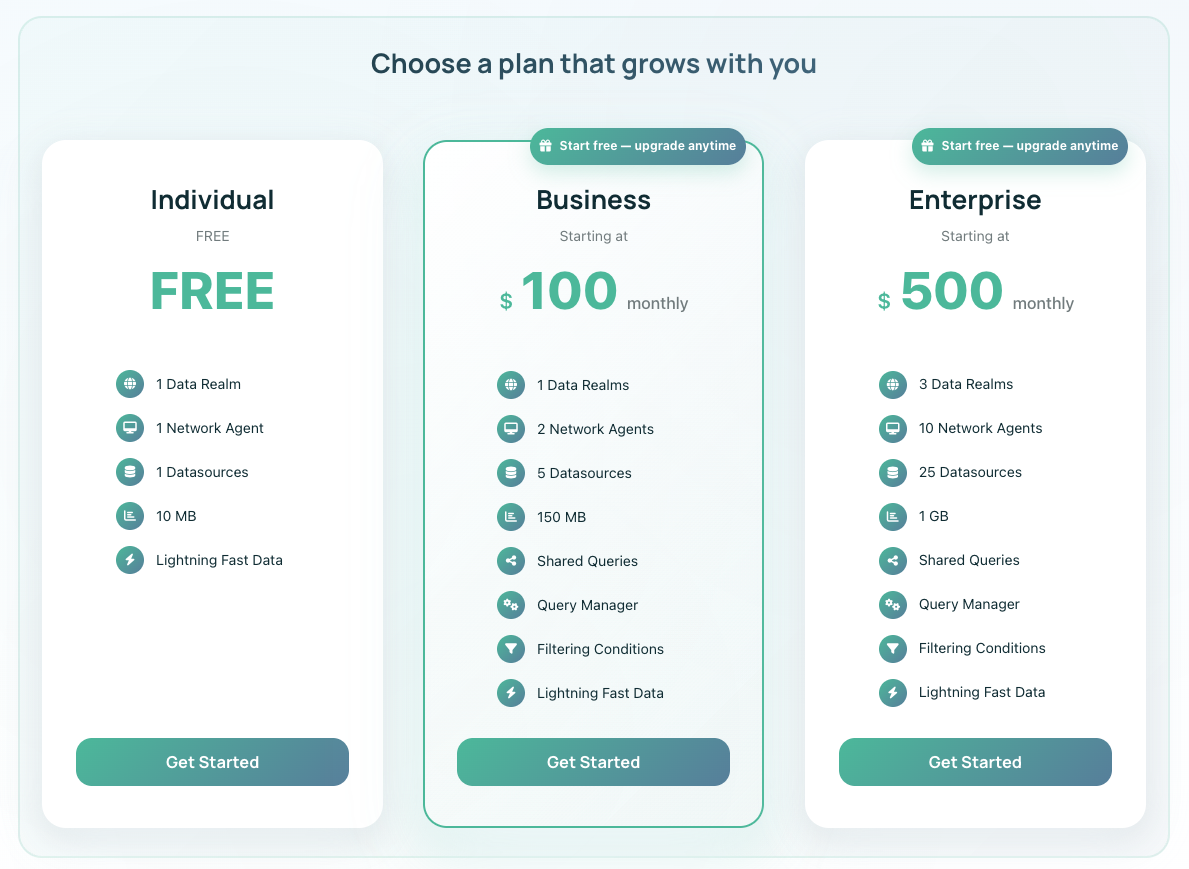Click the large FREE price text

[212, 291]
